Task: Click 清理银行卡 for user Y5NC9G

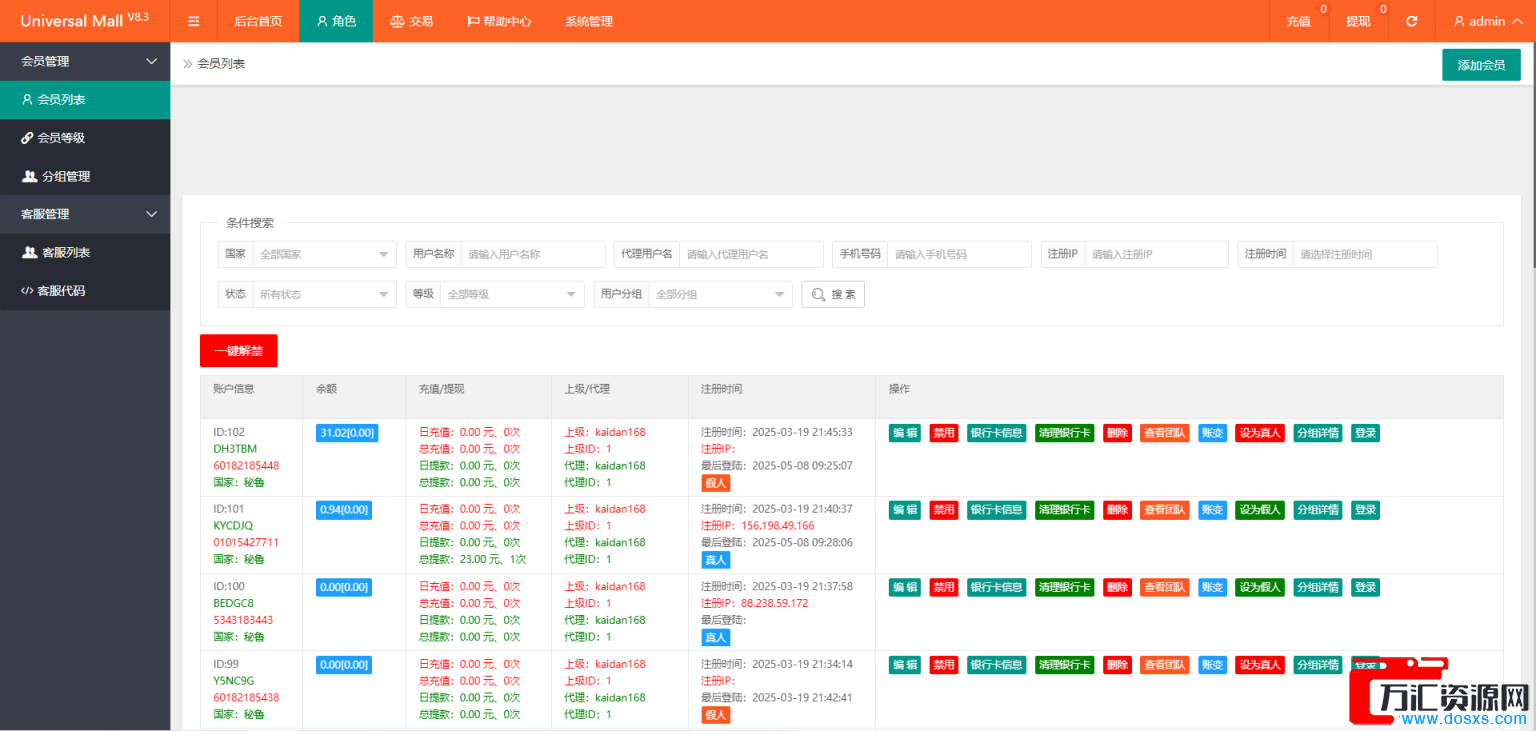Action: tap(1065, 665)
